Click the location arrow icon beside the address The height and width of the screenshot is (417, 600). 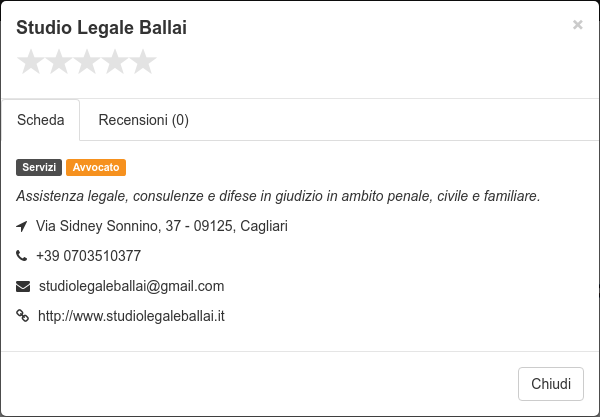(x=22, y=226)
